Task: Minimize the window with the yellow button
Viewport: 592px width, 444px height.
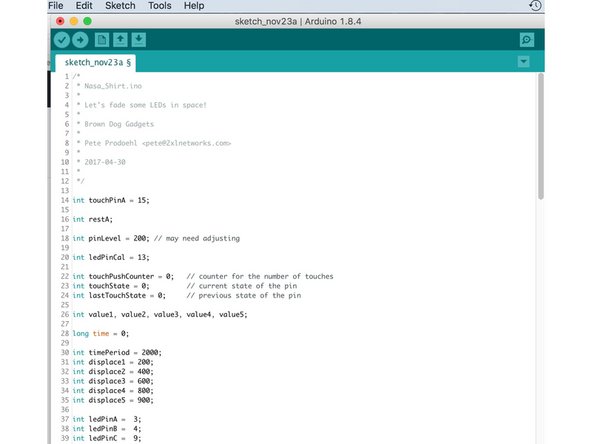Action: pyautogui.click(x=74, y=21)
